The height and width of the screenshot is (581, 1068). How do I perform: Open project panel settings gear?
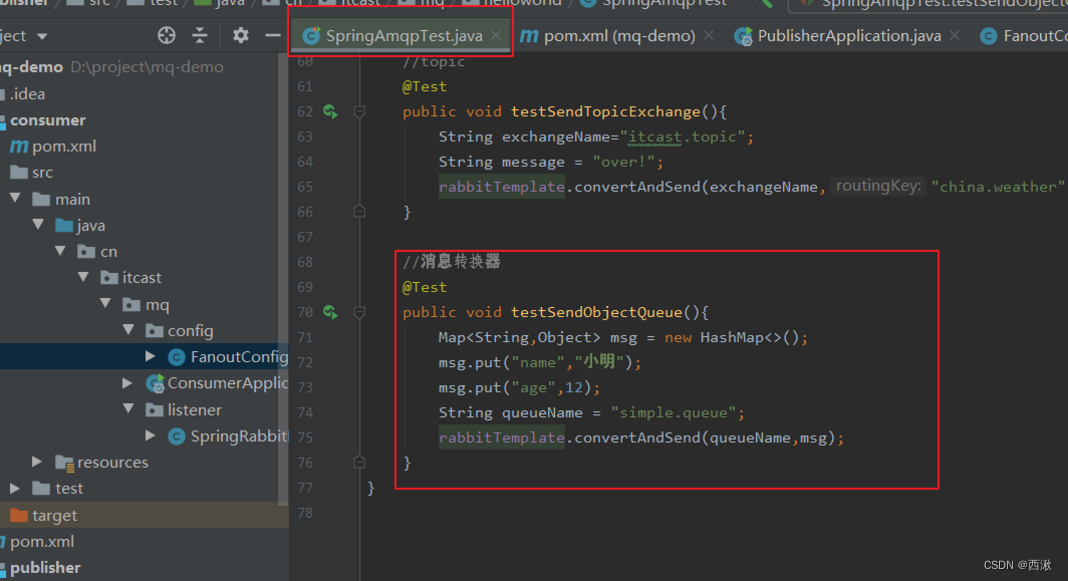point(240,35)
